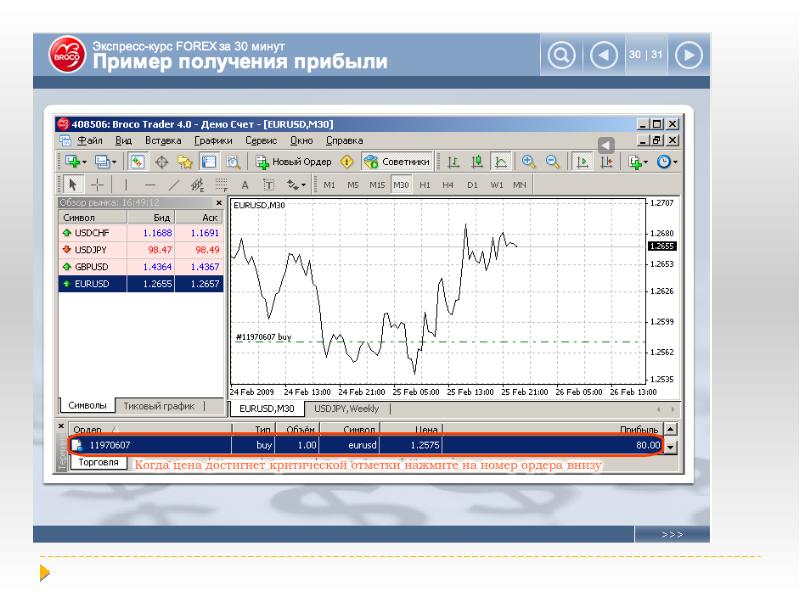The width and height of the screenshot is (800, 600).
Task: Select the GBPUSD row in market watch
Action: point(141,266)
